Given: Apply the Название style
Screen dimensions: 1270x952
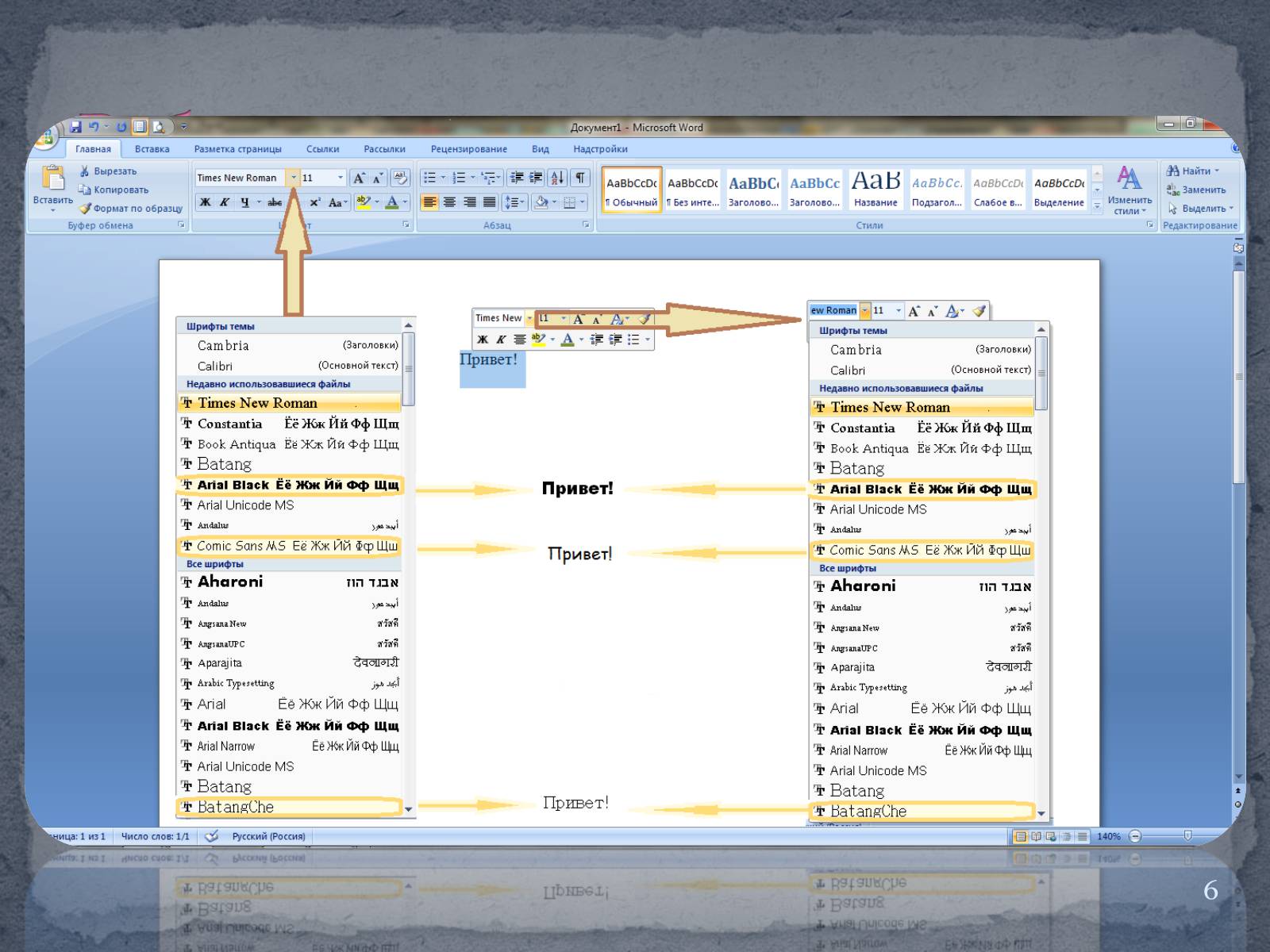Looking at the screenshot, I should pos(876,190).
